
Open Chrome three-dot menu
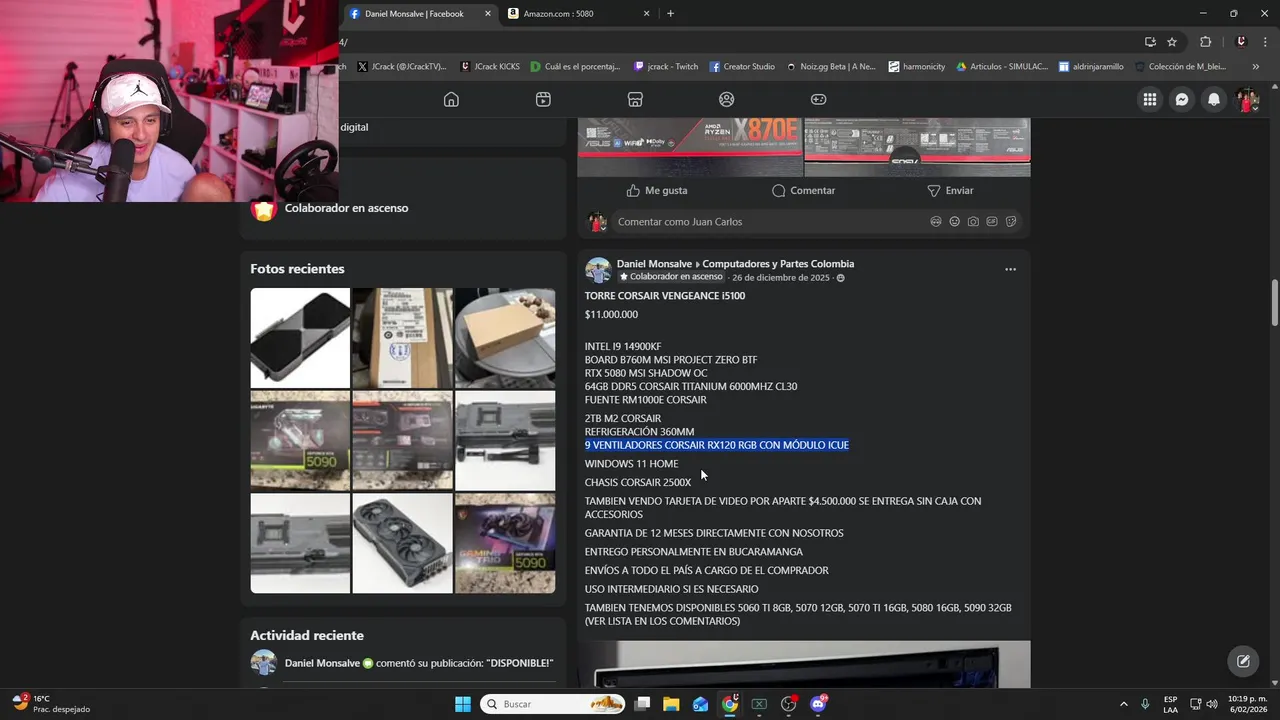(1266, 42)
